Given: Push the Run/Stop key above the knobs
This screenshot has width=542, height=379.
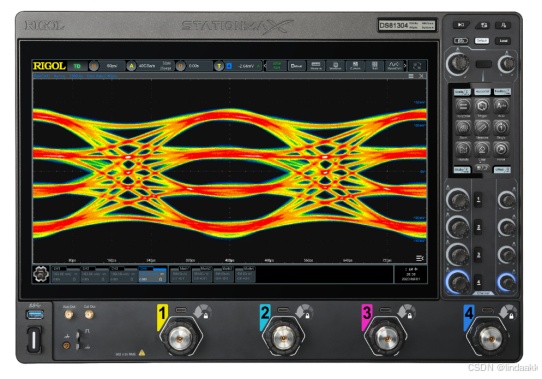Looking at the screenshot, I should [x=461, y=25].
